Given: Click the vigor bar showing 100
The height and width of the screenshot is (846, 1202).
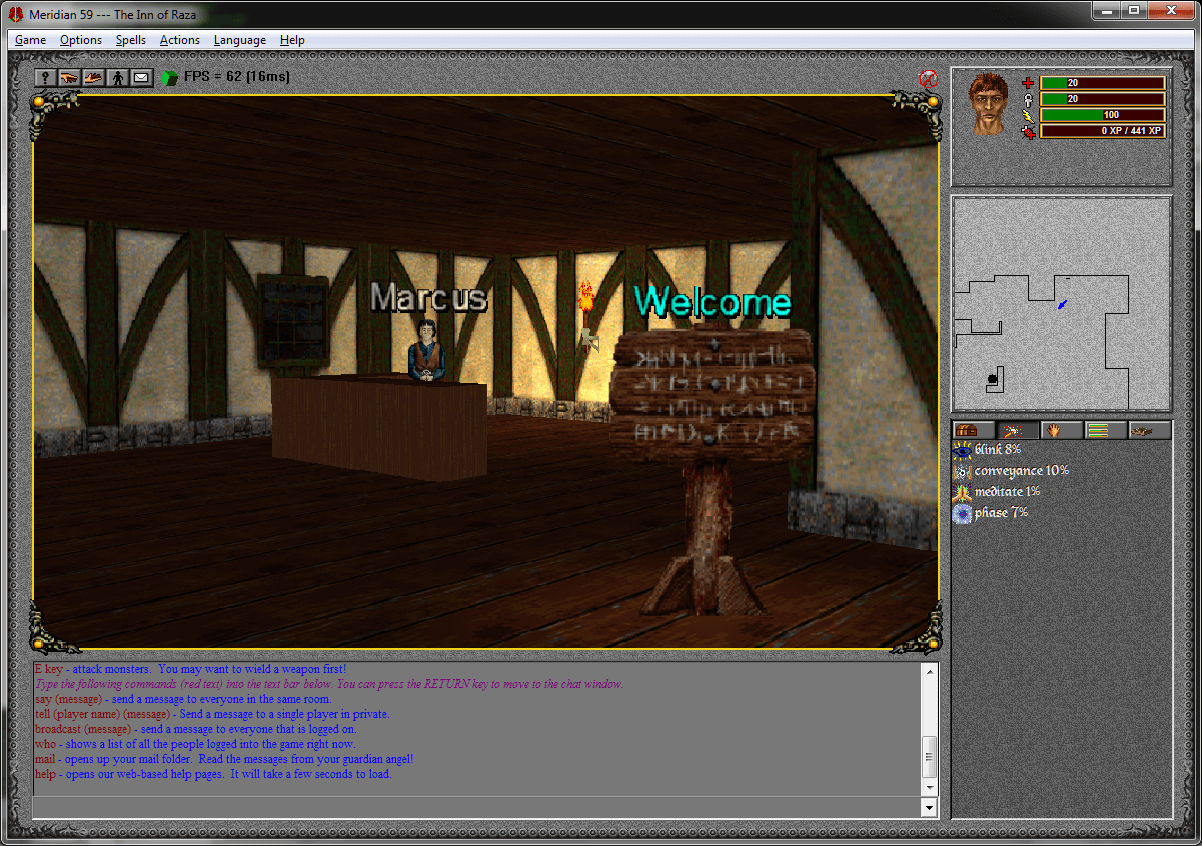Looking at the screenshot, I should [x=1103, y=115].
